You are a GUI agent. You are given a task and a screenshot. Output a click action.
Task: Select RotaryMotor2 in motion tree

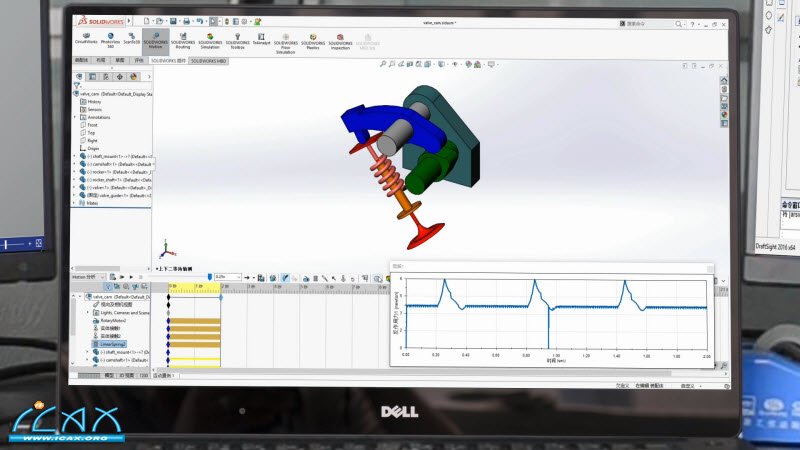click(109, 320)
